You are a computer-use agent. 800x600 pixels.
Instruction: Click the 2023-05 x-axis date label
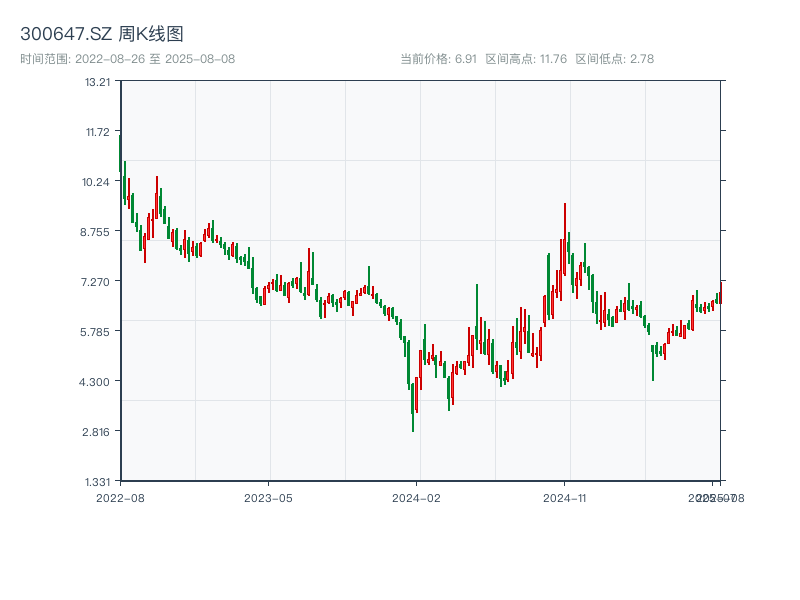coord(268,497)
